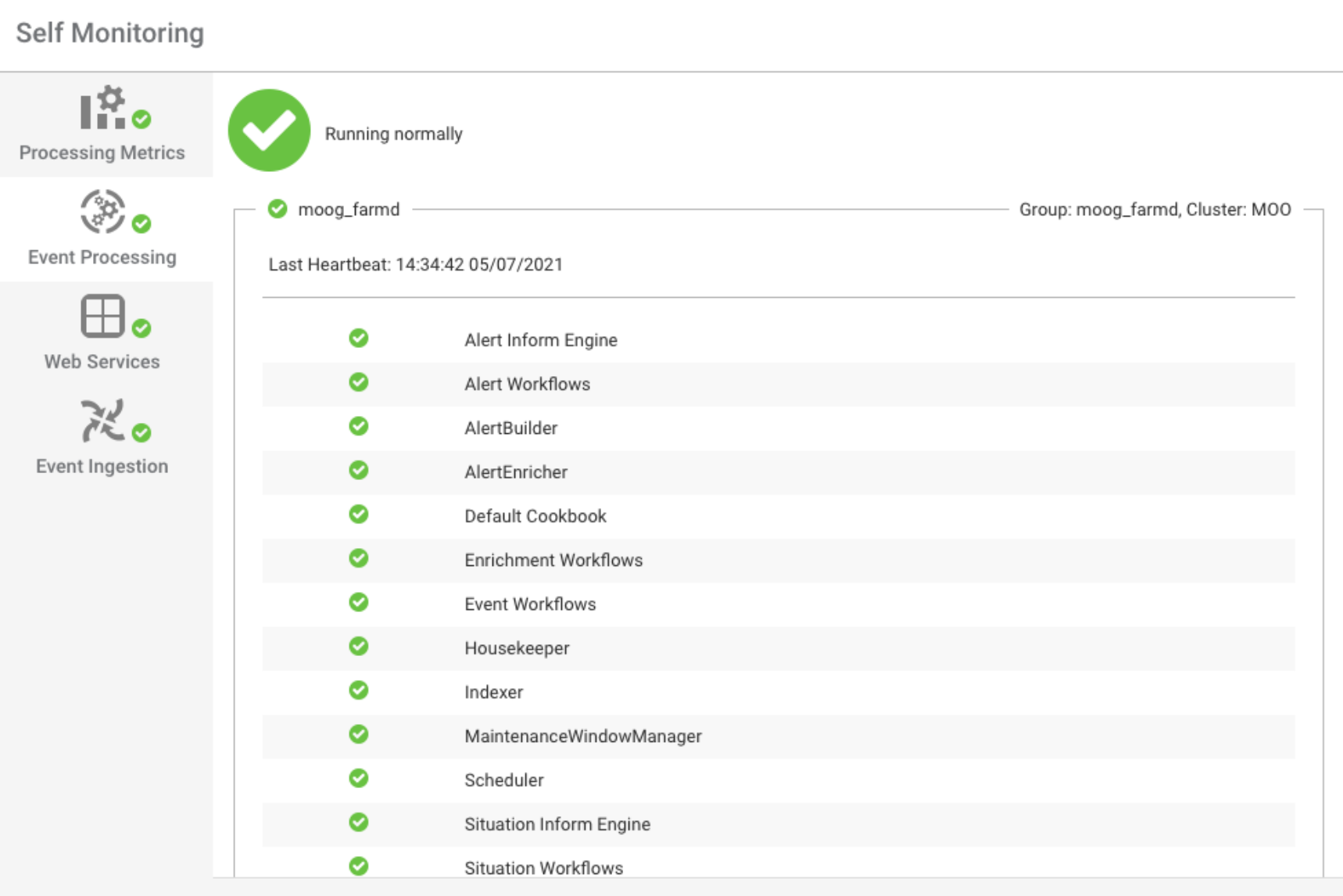Select the Indexer row text
The height and width of the screenshot is (896, 1343).
click(494, 692)
